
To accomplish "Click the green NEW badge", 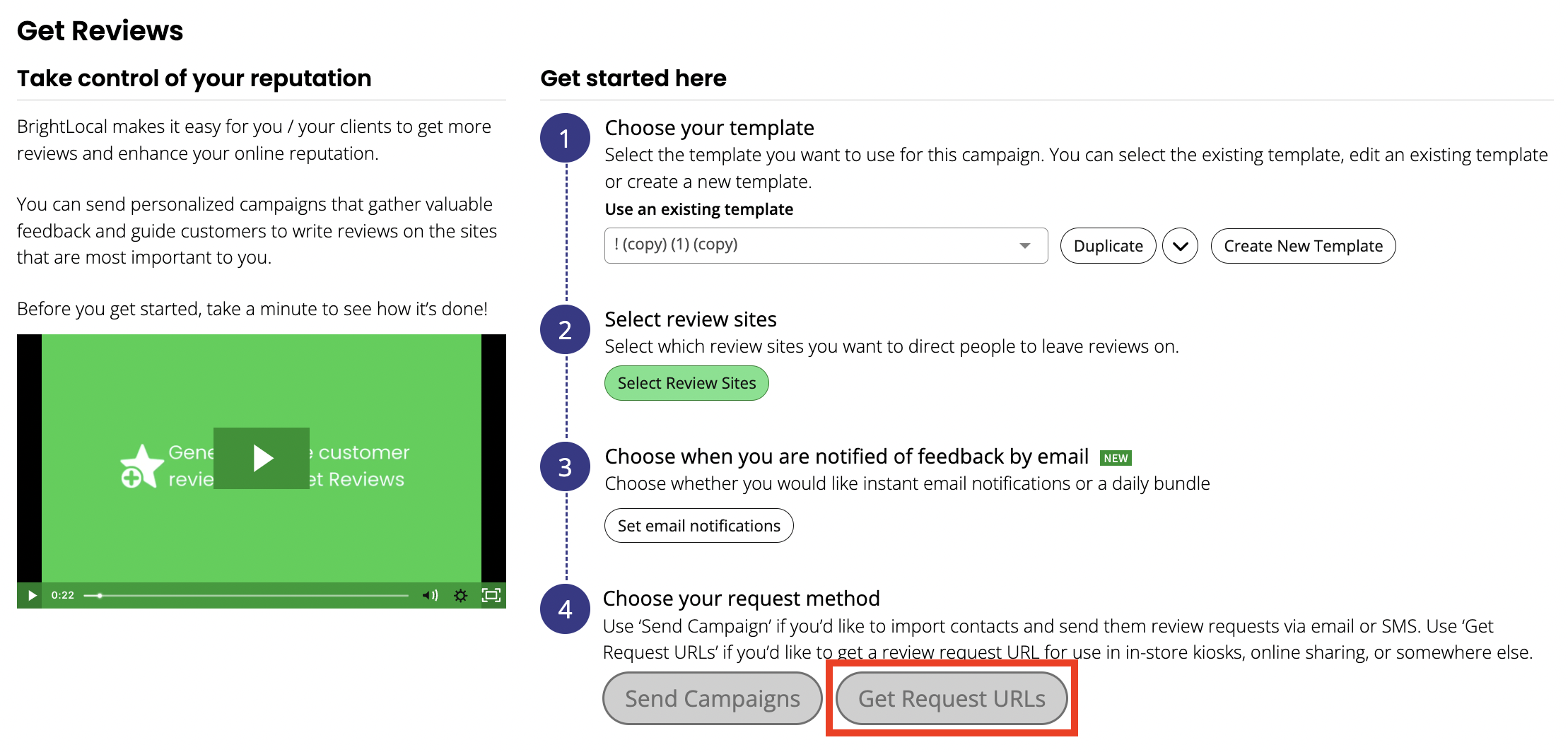I will (1116, 458).
